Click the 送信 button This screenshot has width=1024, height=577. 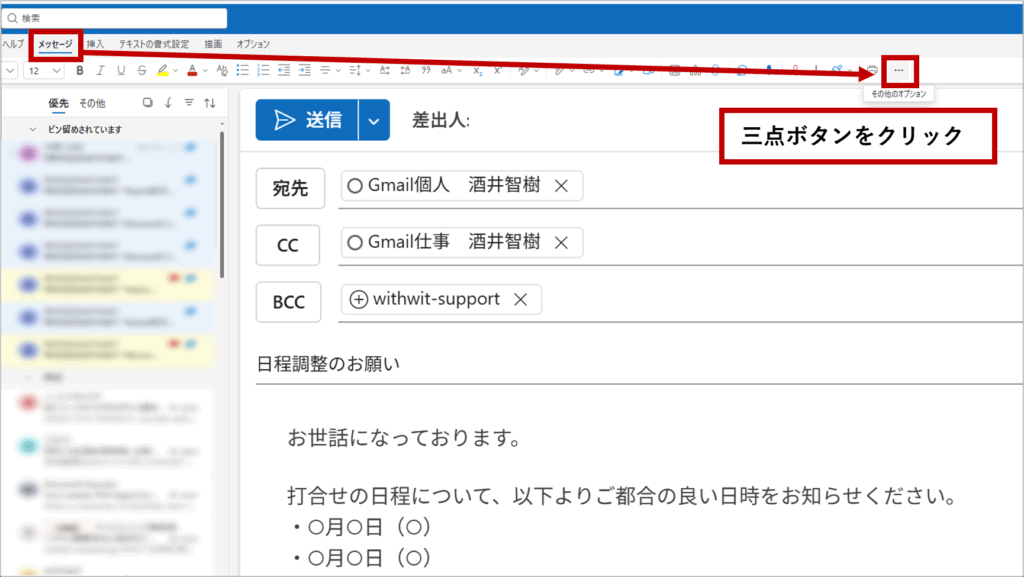click(307, 120)
